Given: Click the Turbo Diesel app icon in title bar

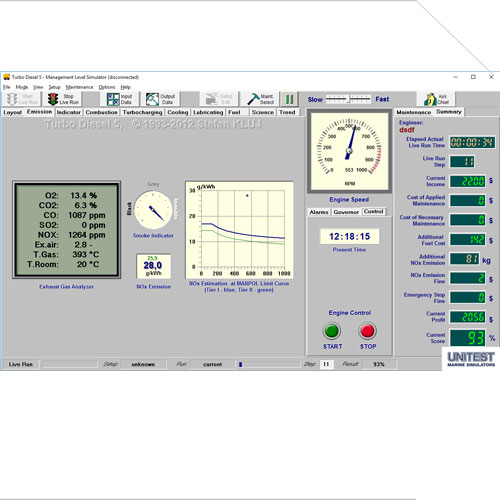Looking at the screenshot, I should click(x=6, y=77).
